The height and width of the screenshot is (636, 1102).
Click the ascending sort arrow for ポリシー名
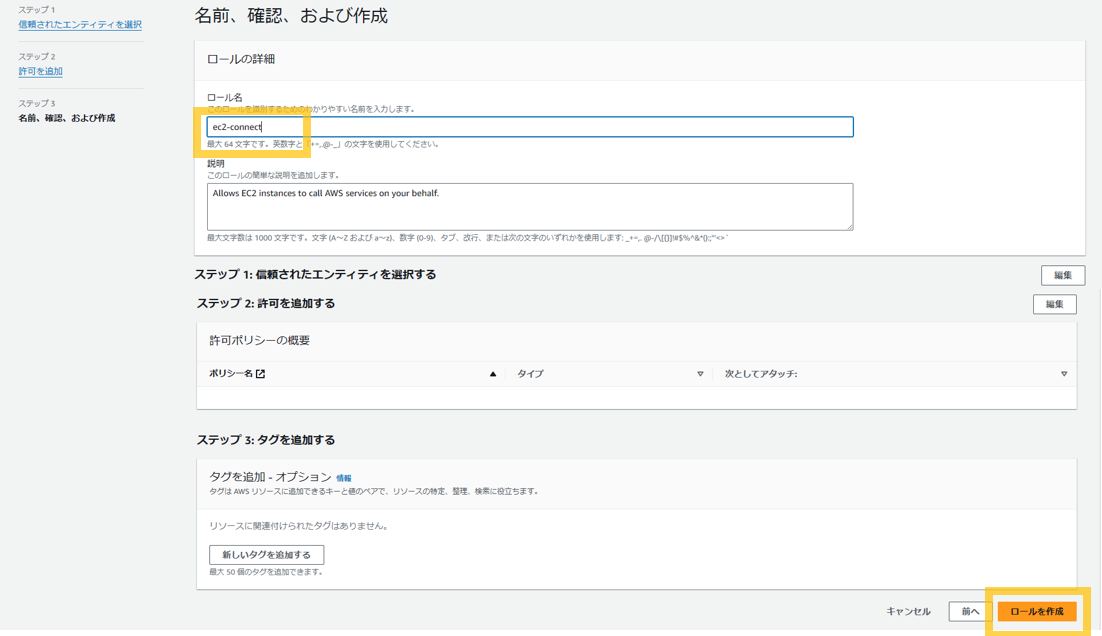(492, 374)
